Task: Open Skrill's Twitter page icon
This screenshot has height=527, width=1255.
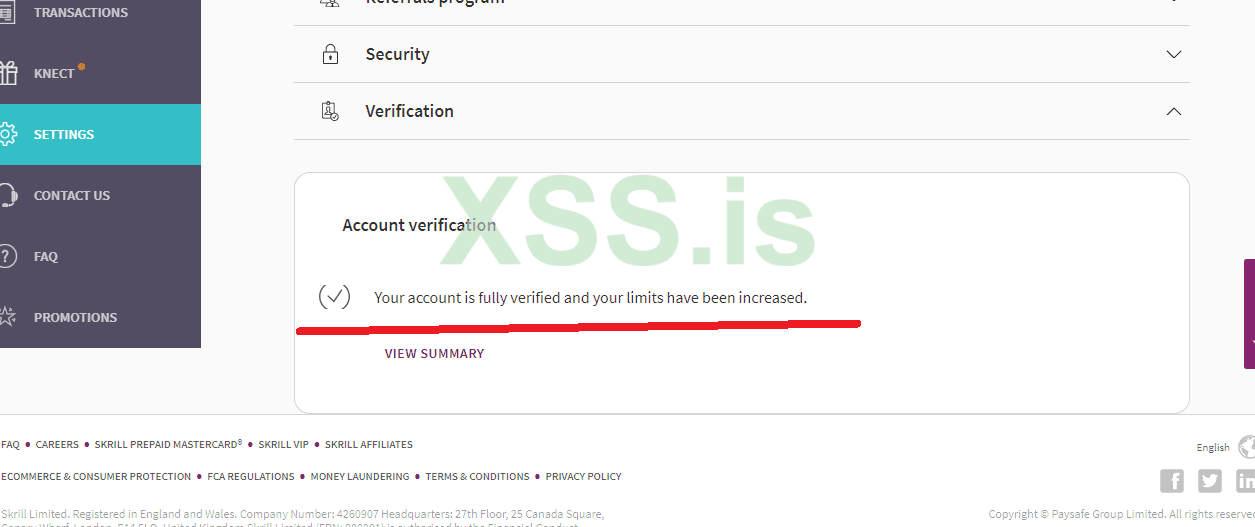Action: (1210, 481)
